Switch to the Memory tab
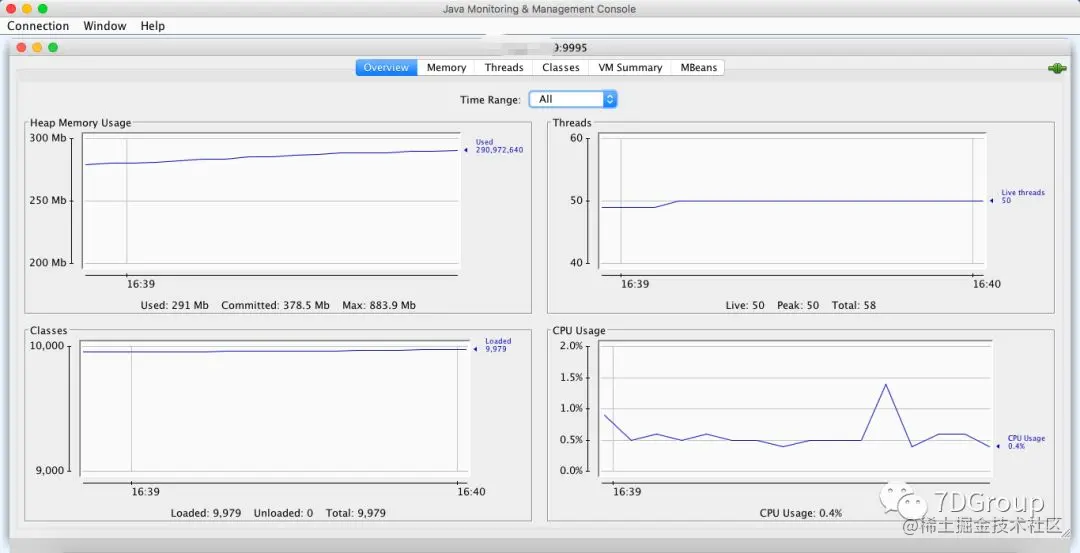Viewport: 1080px width, 553px height. [446, 67]
